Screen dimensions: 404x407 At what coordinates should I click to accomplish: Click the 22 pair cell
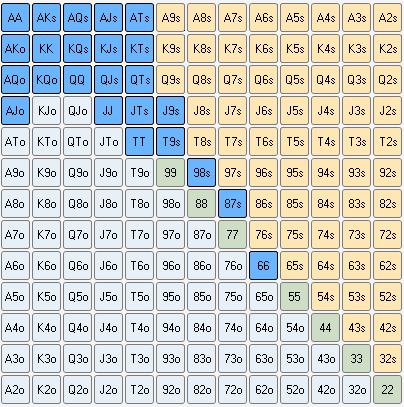[x=387, y=390]
